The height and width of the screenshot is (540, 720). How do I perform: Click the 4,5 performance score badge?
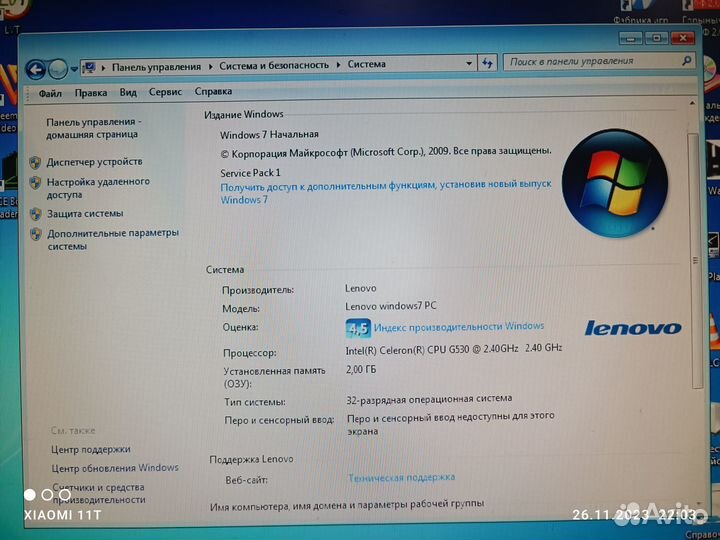pos(358,328)
